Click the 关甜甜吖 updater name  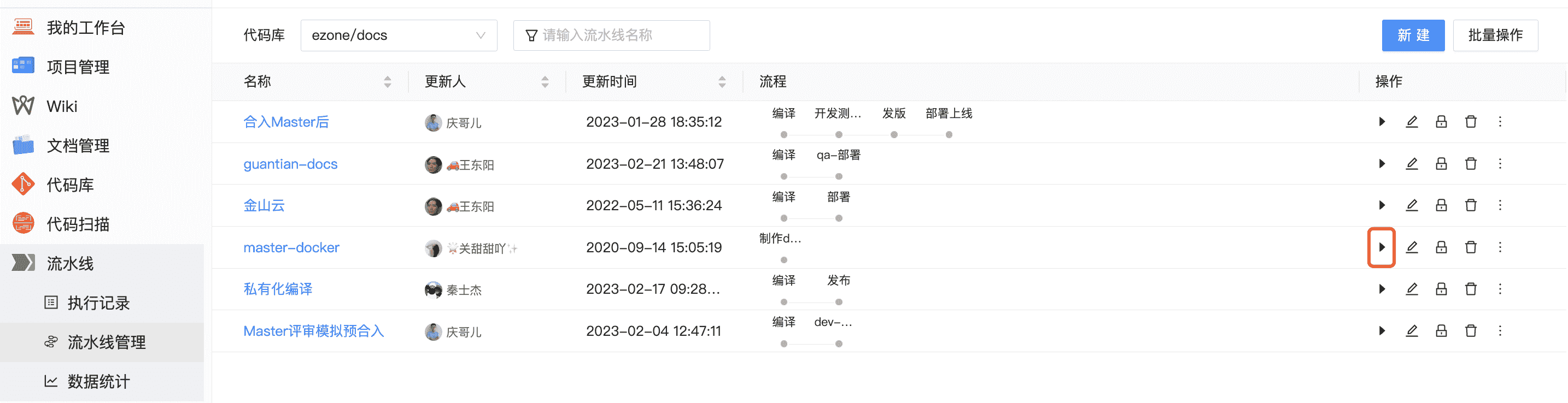point(482,248)
